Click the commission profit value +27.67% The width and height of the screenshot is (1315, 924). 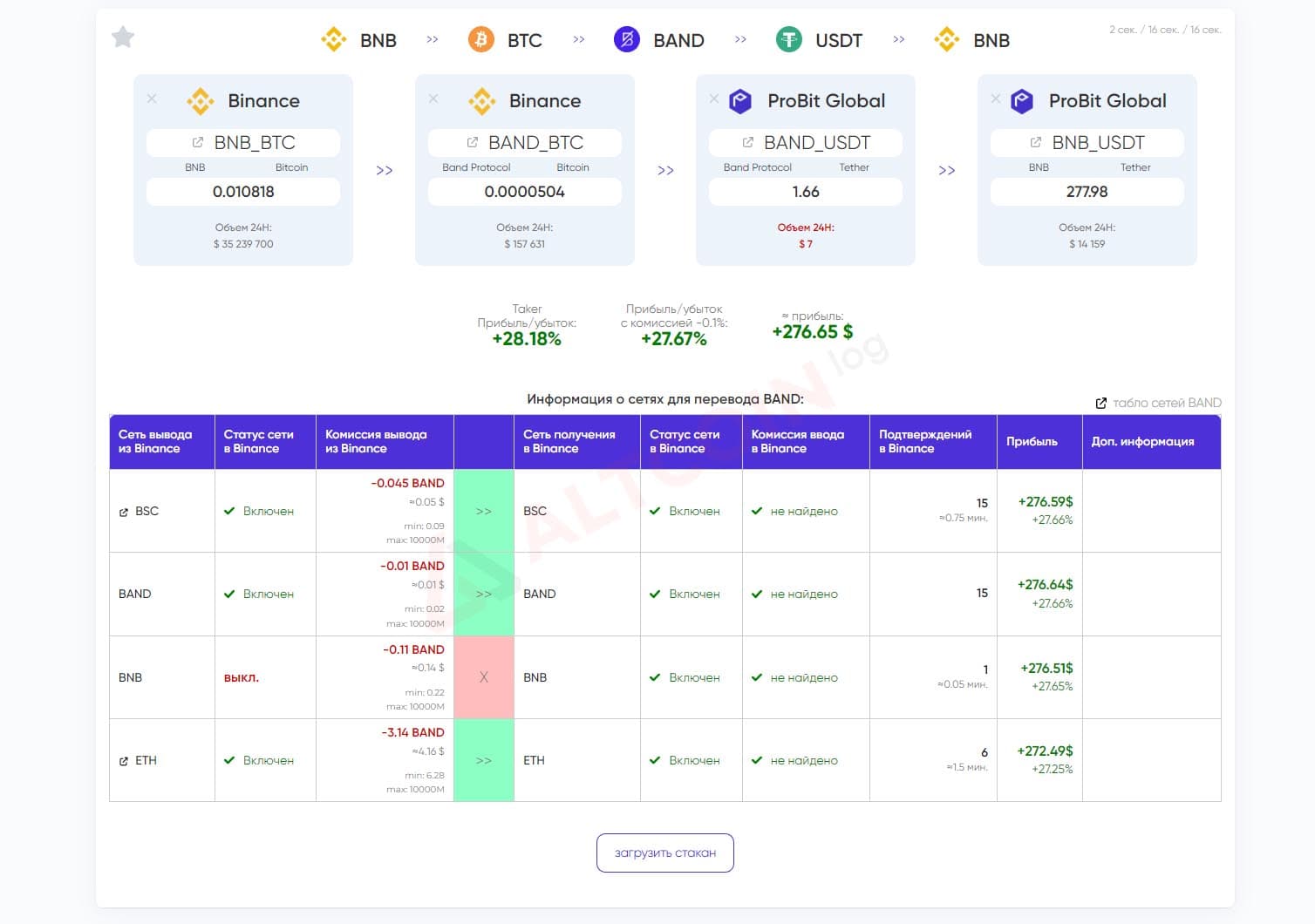click(674, 339)
